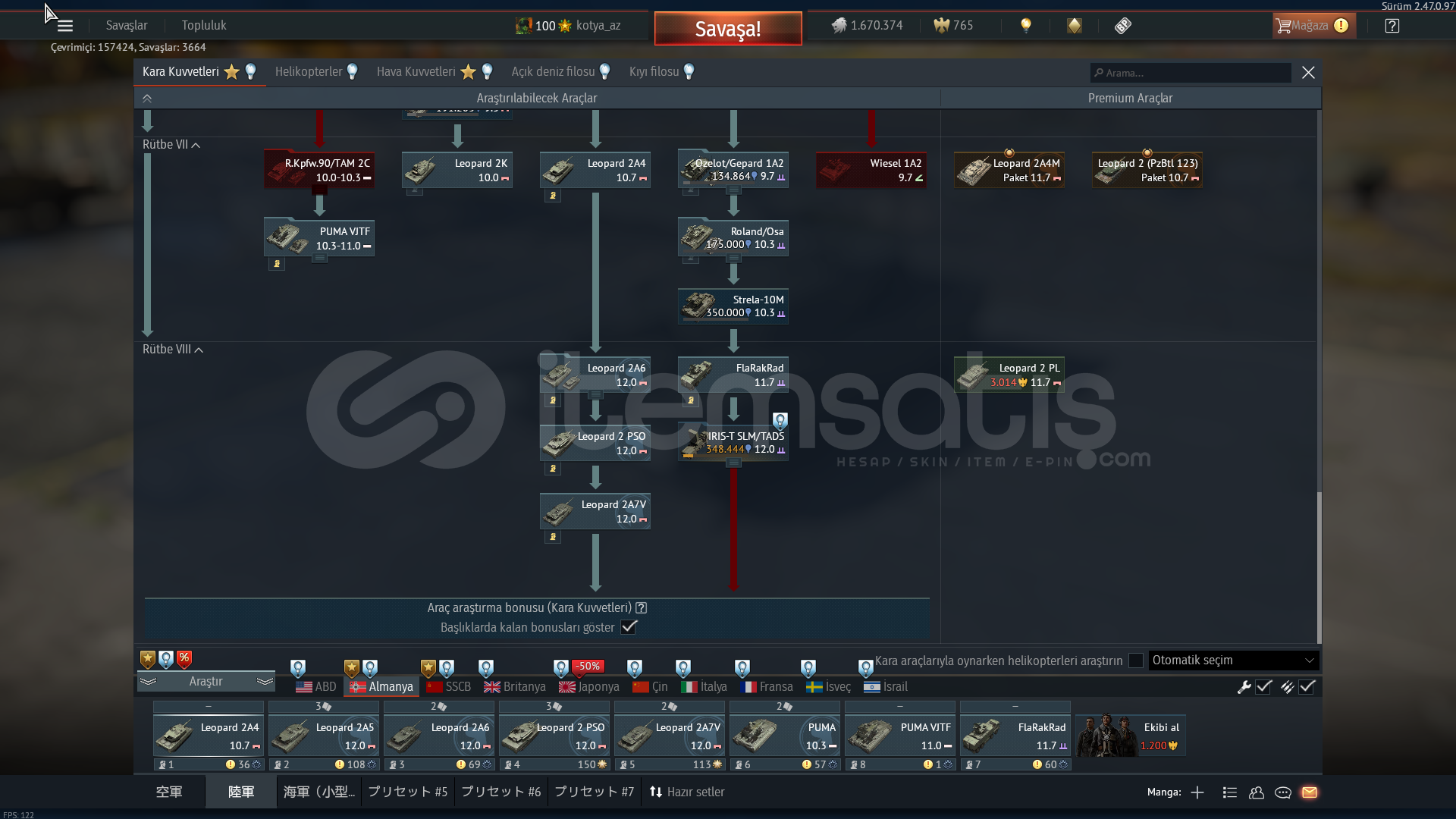Switch to the Kara Kuvvetleri tab
The image size is (1456, 819).
[200, 72]
